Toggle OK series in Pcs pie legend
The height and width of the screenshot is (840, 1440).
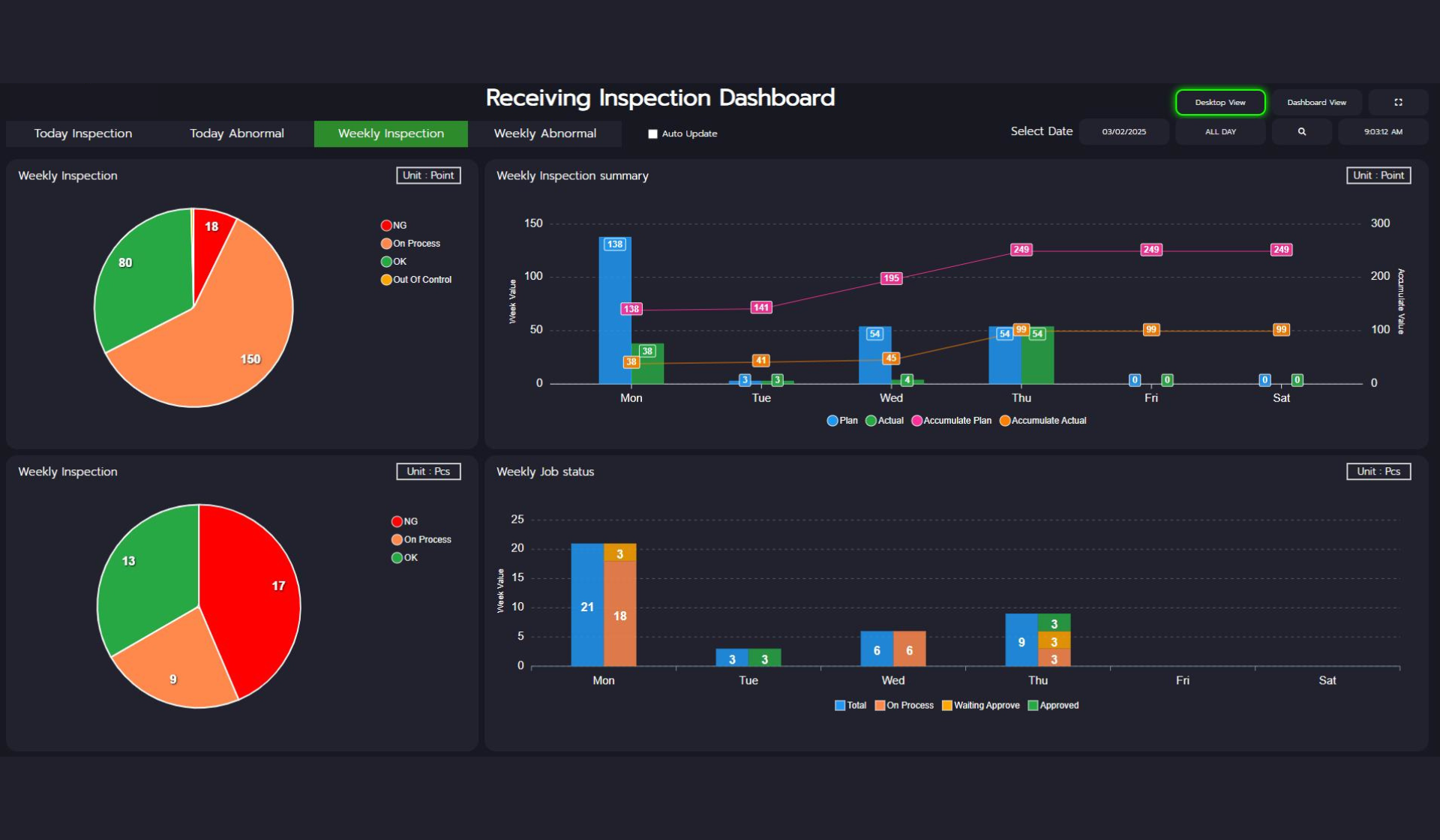click(397, 557)
